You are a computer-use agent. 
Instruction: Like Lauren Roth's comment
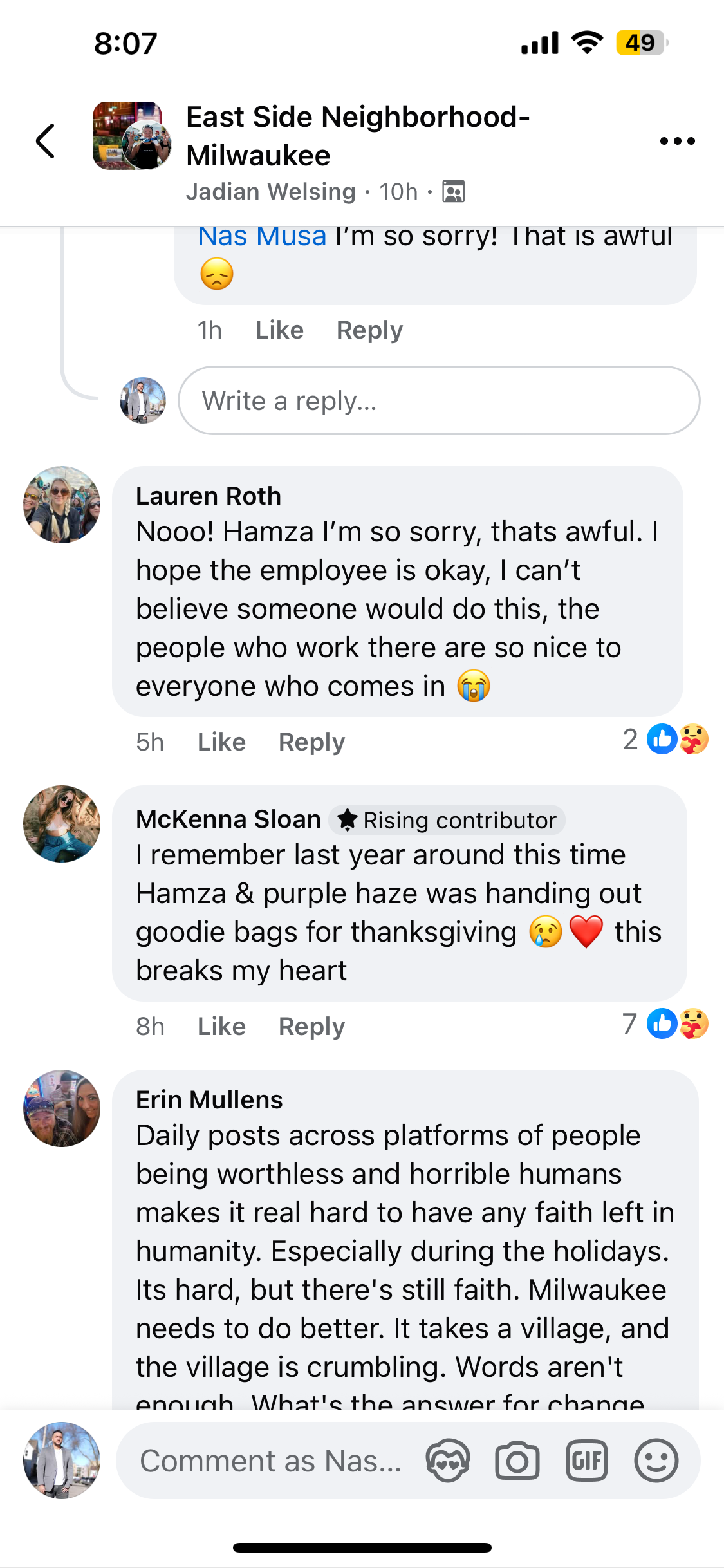click(x=221, y=742)
